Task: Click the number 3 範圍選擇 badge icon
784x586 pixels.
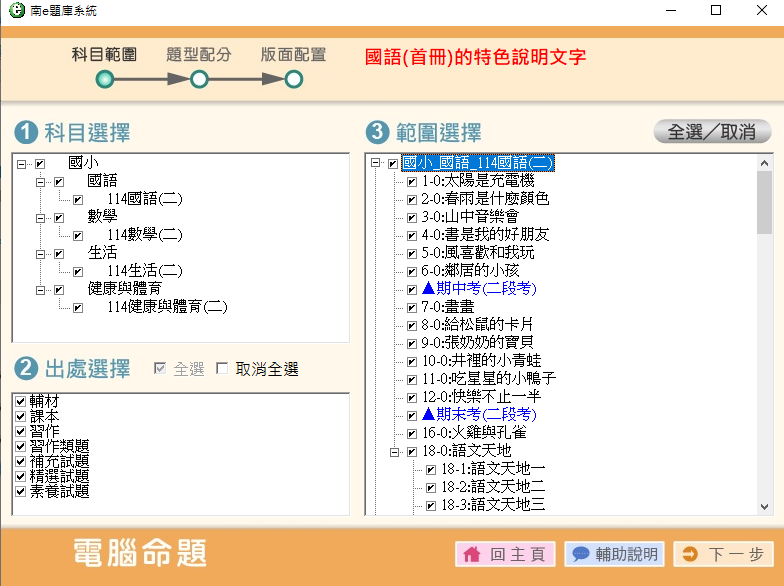Action: coord(377,132)
